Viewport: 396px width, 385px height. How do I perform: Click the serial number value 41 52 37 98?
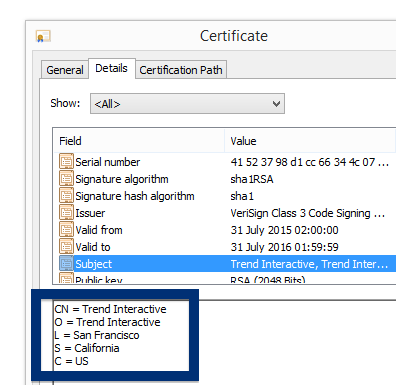click(x=309, y=162)
